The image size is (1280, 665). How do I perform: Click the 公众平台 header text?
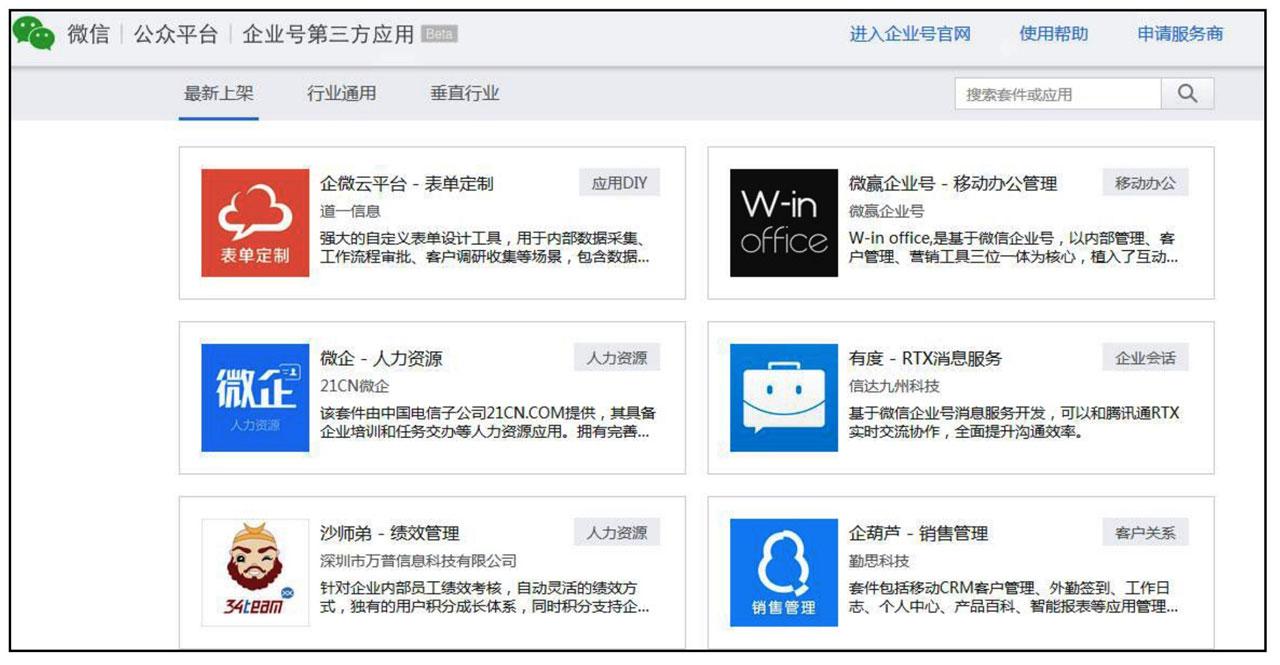pyautogui.click(x=176, y=34)
